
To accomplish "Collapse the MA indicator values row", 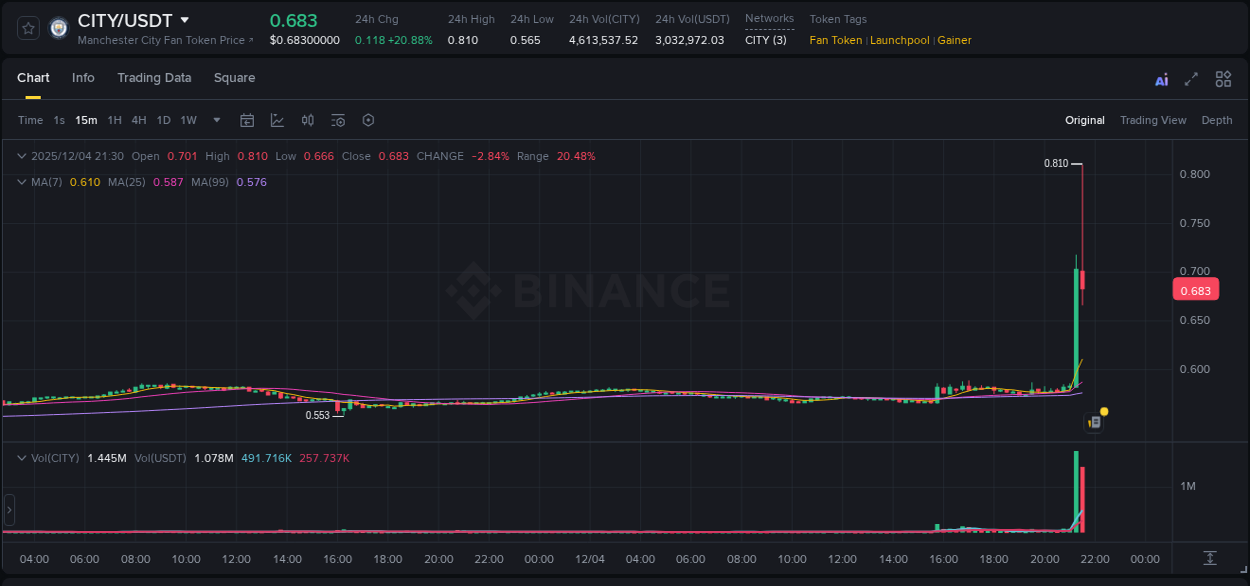I will [x=20, y=182].
